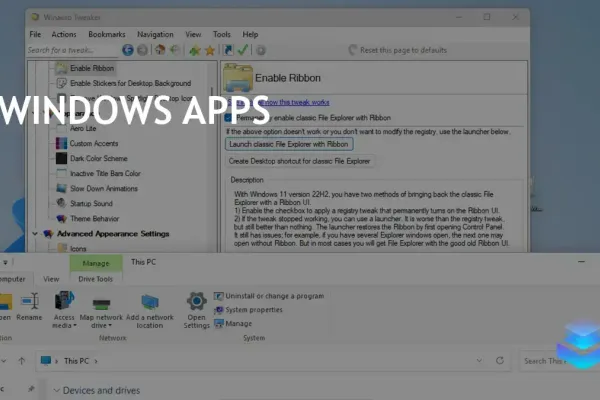Collapse Advanced Appearance Settings category
Screen dimensions: 600x400
point(35,233)
